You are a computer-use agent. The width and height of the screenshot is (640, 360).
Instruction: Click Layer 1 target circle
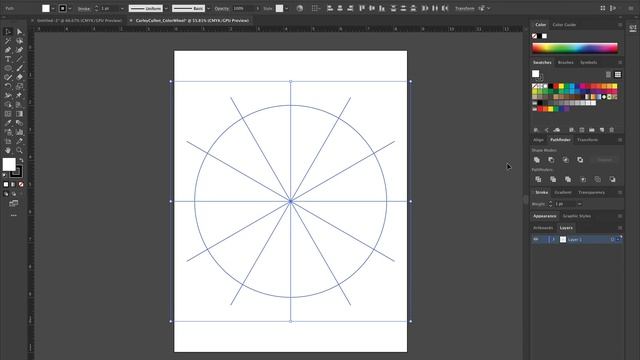[612, 240]
